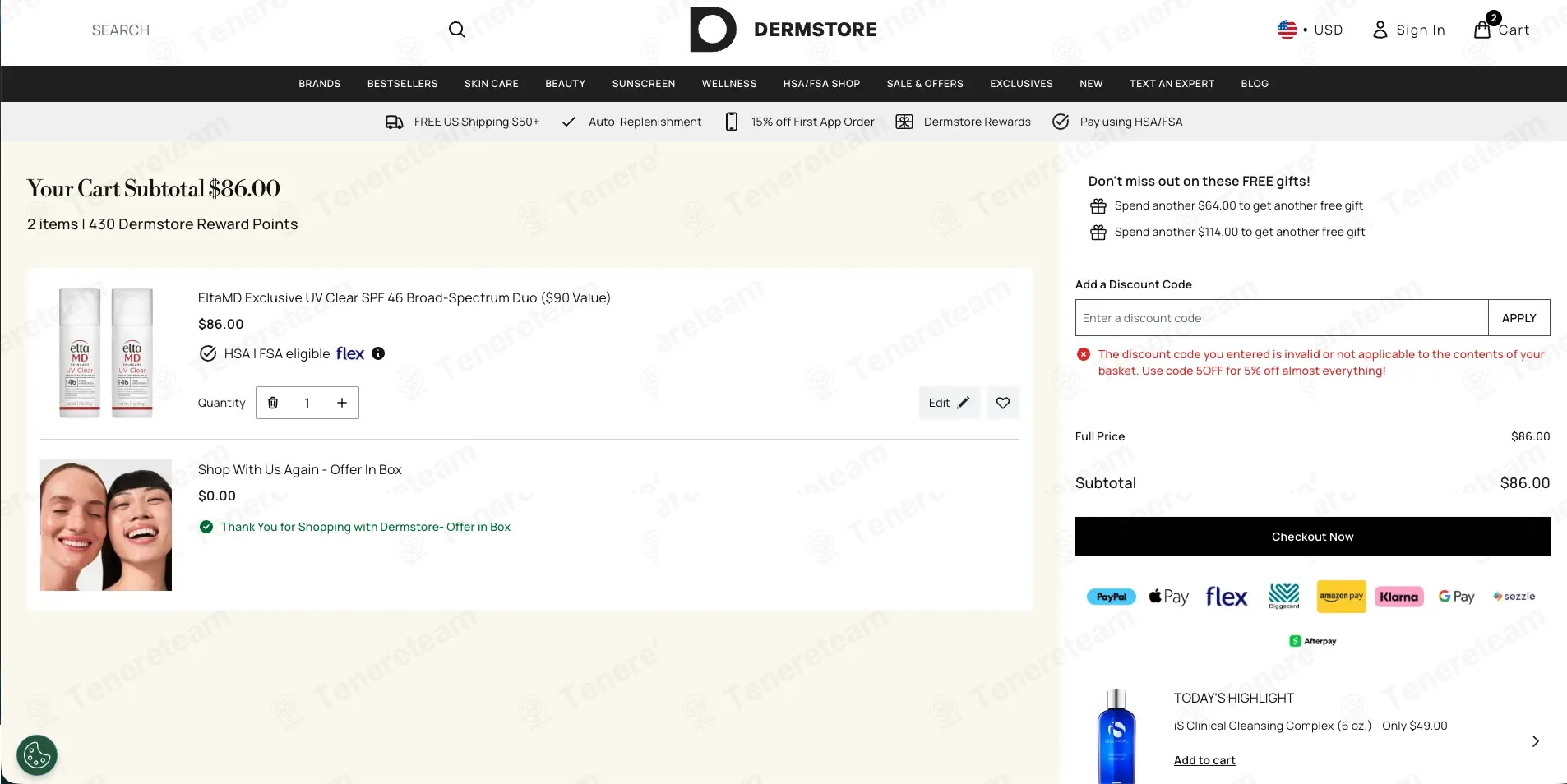The width and height of the screenshot is (1567, 784).
Task: Click the Google Pay icon
Action: (1456, 597)
